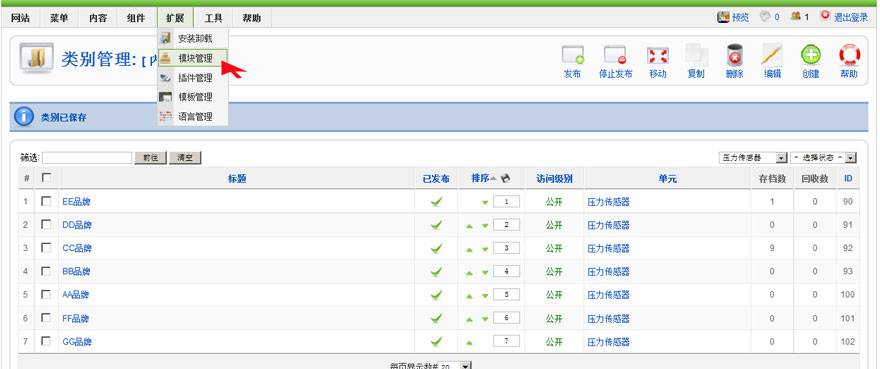Move DD品牌 up with the green arrow
This screenshot has height=369, width=880.
tap(469, 226)
